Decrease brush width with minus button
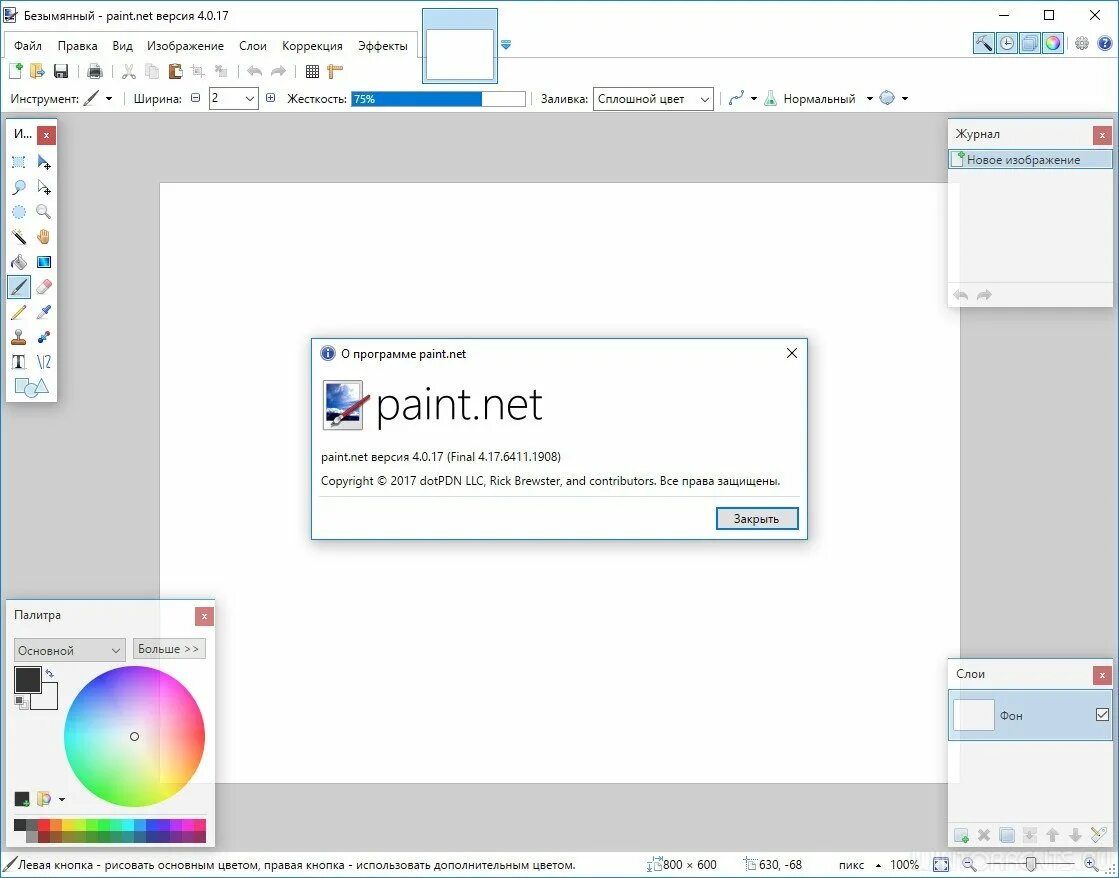This screenshot has height=878, width=1119. [x=196, y=99]
